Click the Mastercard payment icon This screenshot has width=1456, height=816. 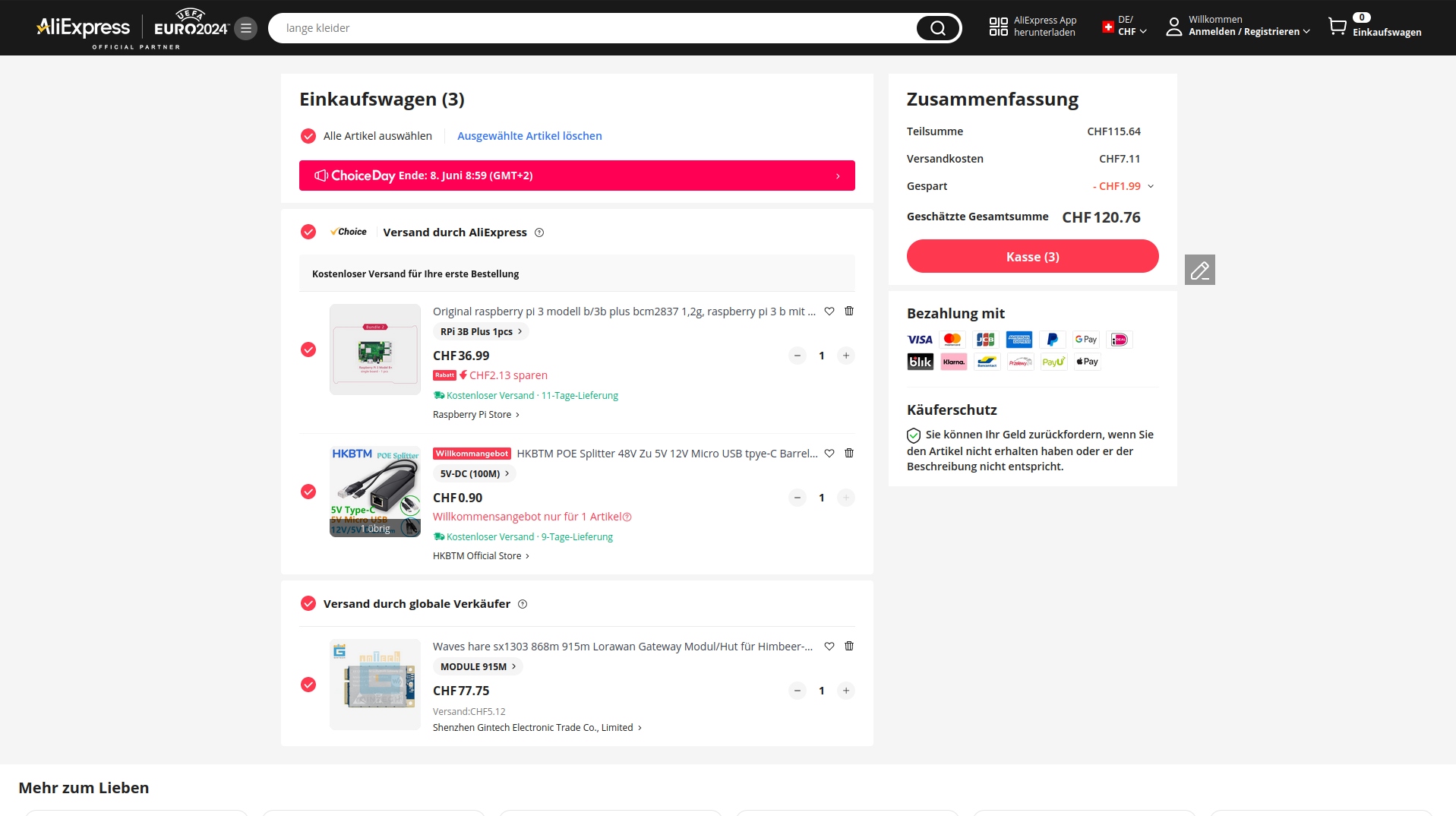point(952,340)
